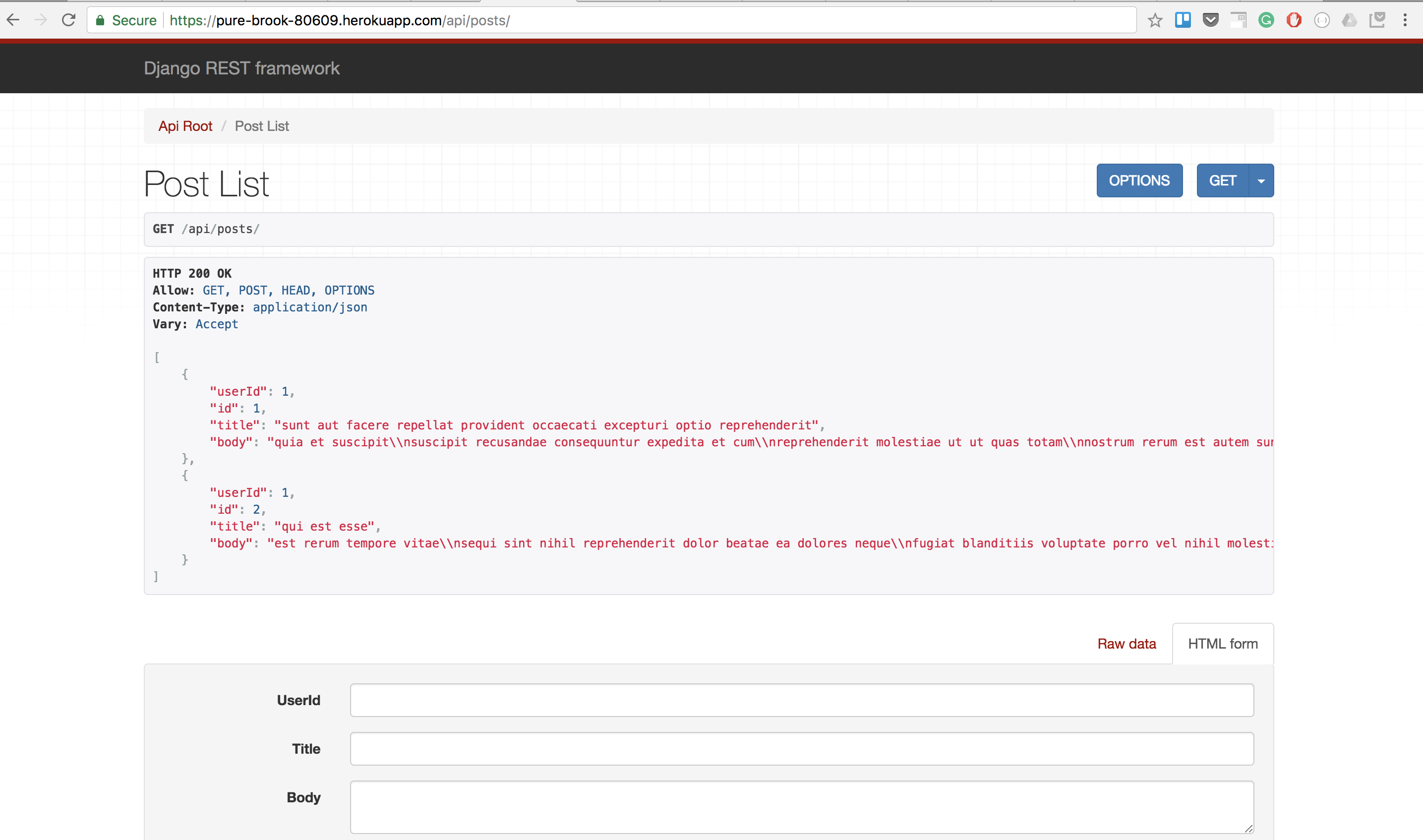Expand the GET format dropdown arrow
This screenshot has height=840, width=1423.
[x=1261, y=180]
